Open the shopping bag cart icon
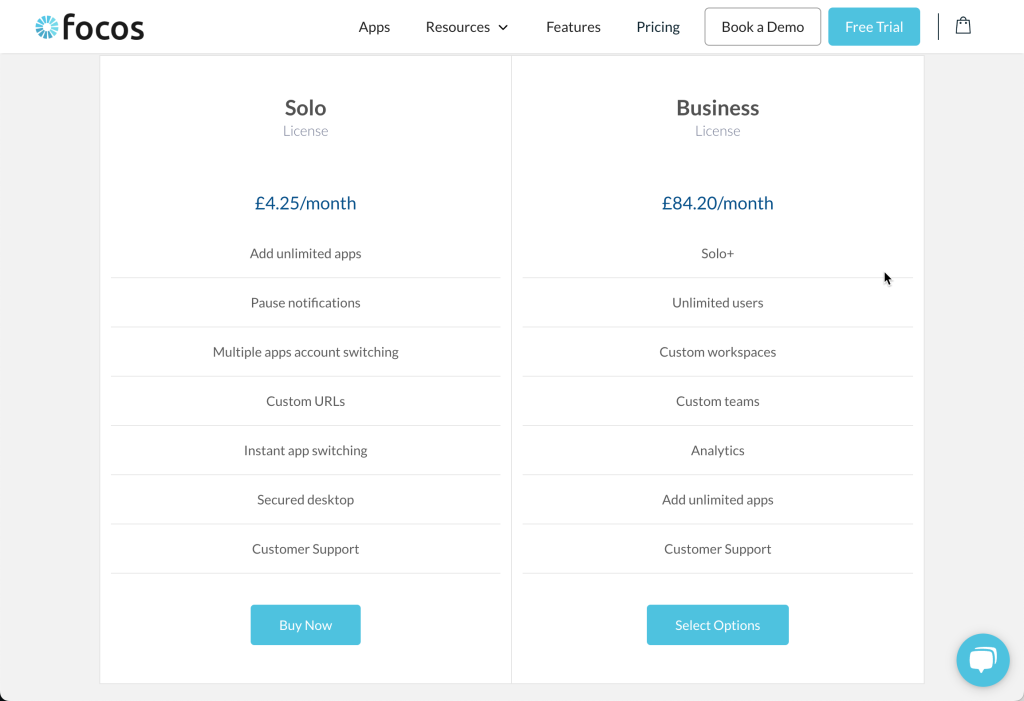1024x701 pixels. [x=963, y=26]
